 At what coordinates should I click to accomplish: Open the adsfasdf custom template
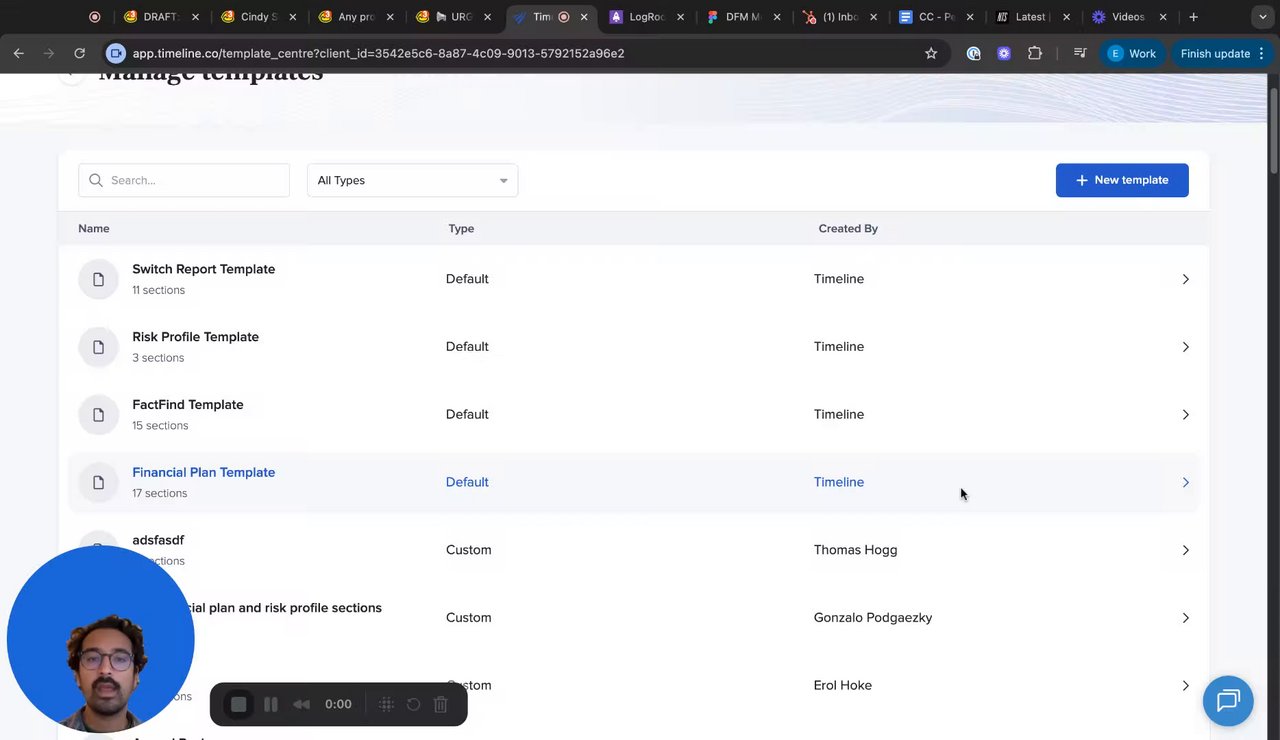pos(158,540)
